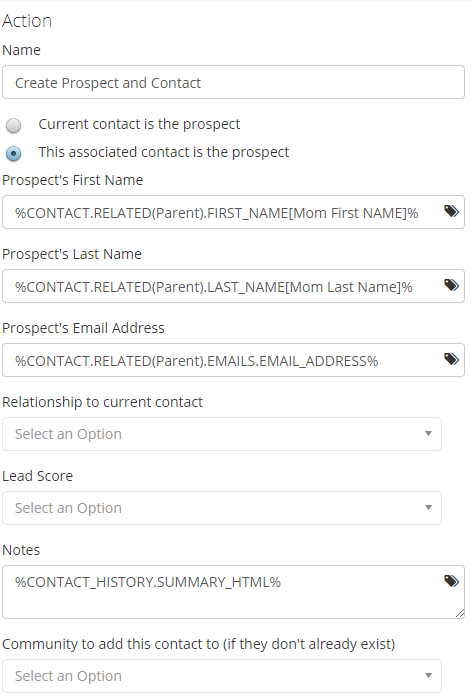Image resolution: width=471 pixels, height=696 pixels.
Task: Open merge tag picker in Notes field
Action: [x=451, y=581]
